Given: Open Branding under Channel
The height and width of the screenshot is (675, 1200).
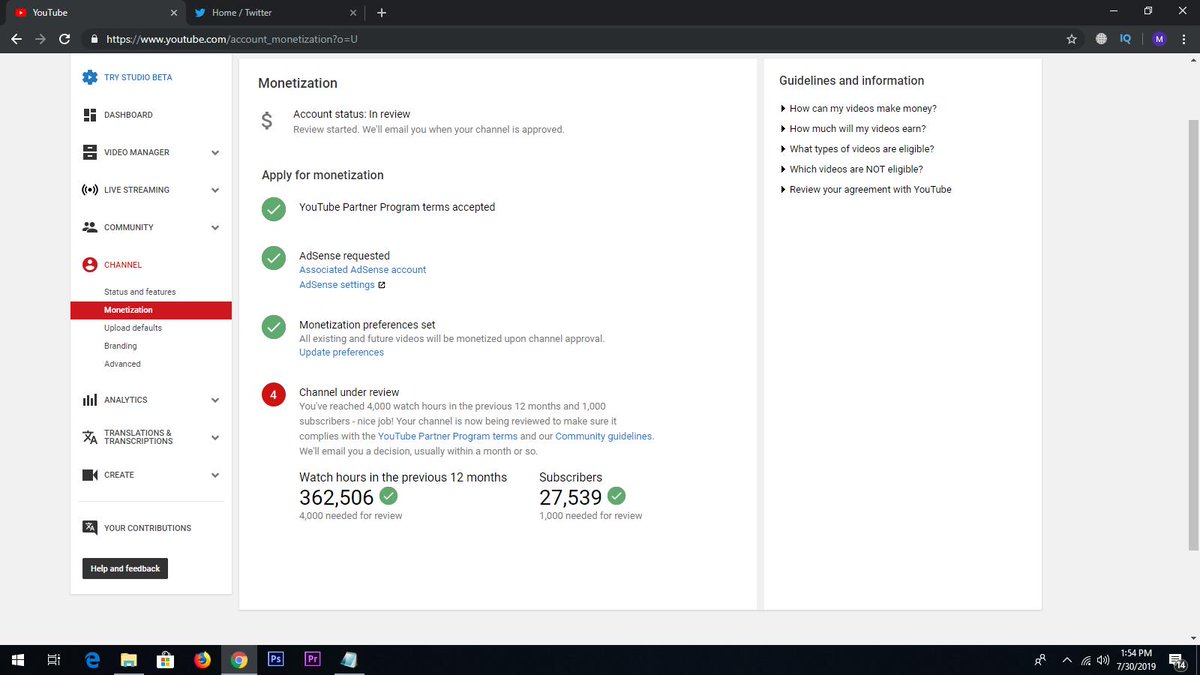Looking at the screenshot, I should click(120, 346).
